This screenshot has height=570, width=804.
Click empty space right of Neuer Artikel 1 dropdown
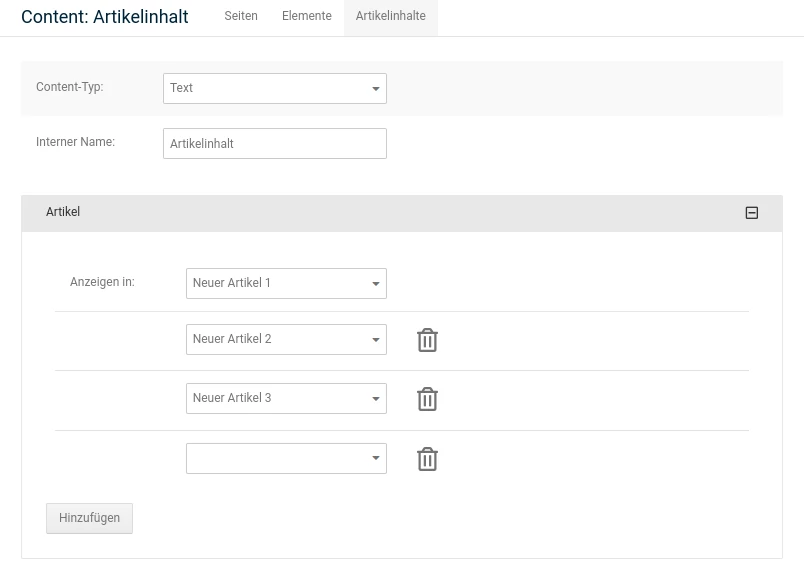(570, 283)
